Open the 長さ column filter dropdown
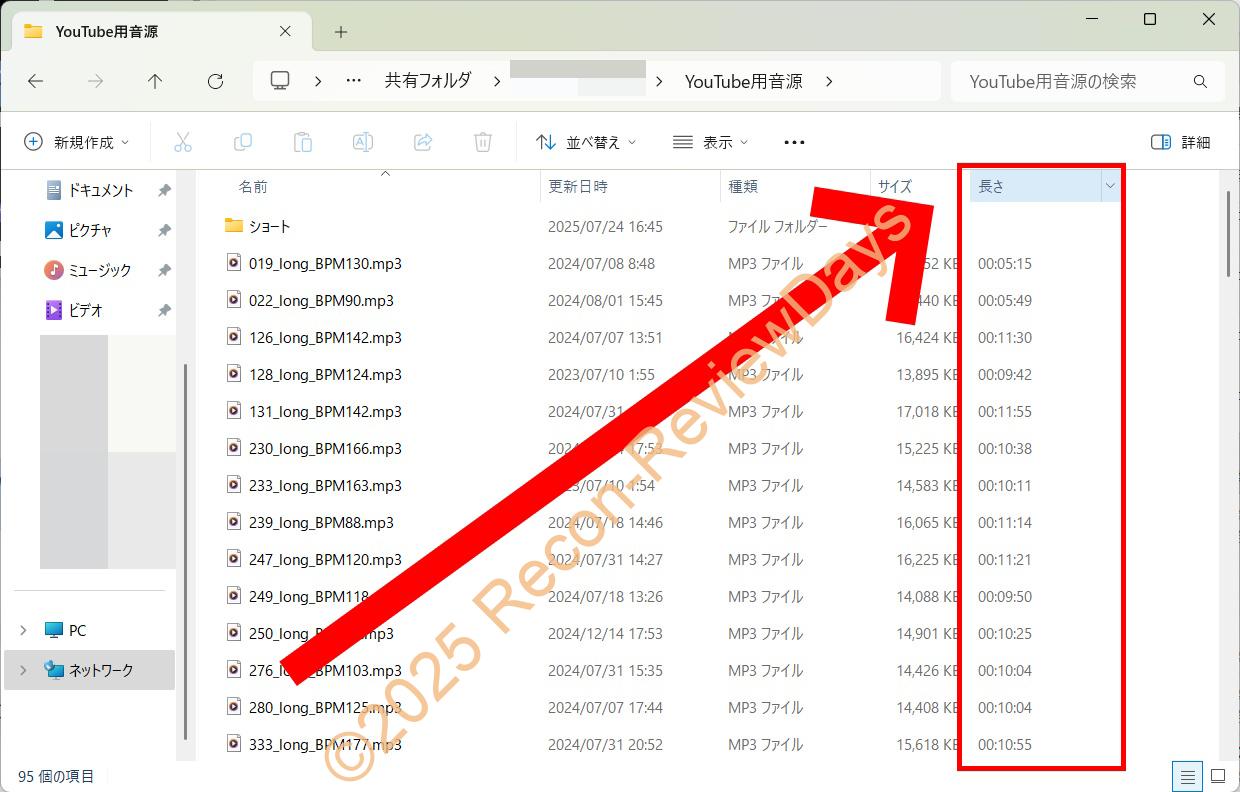1240x792 pixels. (1109, 186)
